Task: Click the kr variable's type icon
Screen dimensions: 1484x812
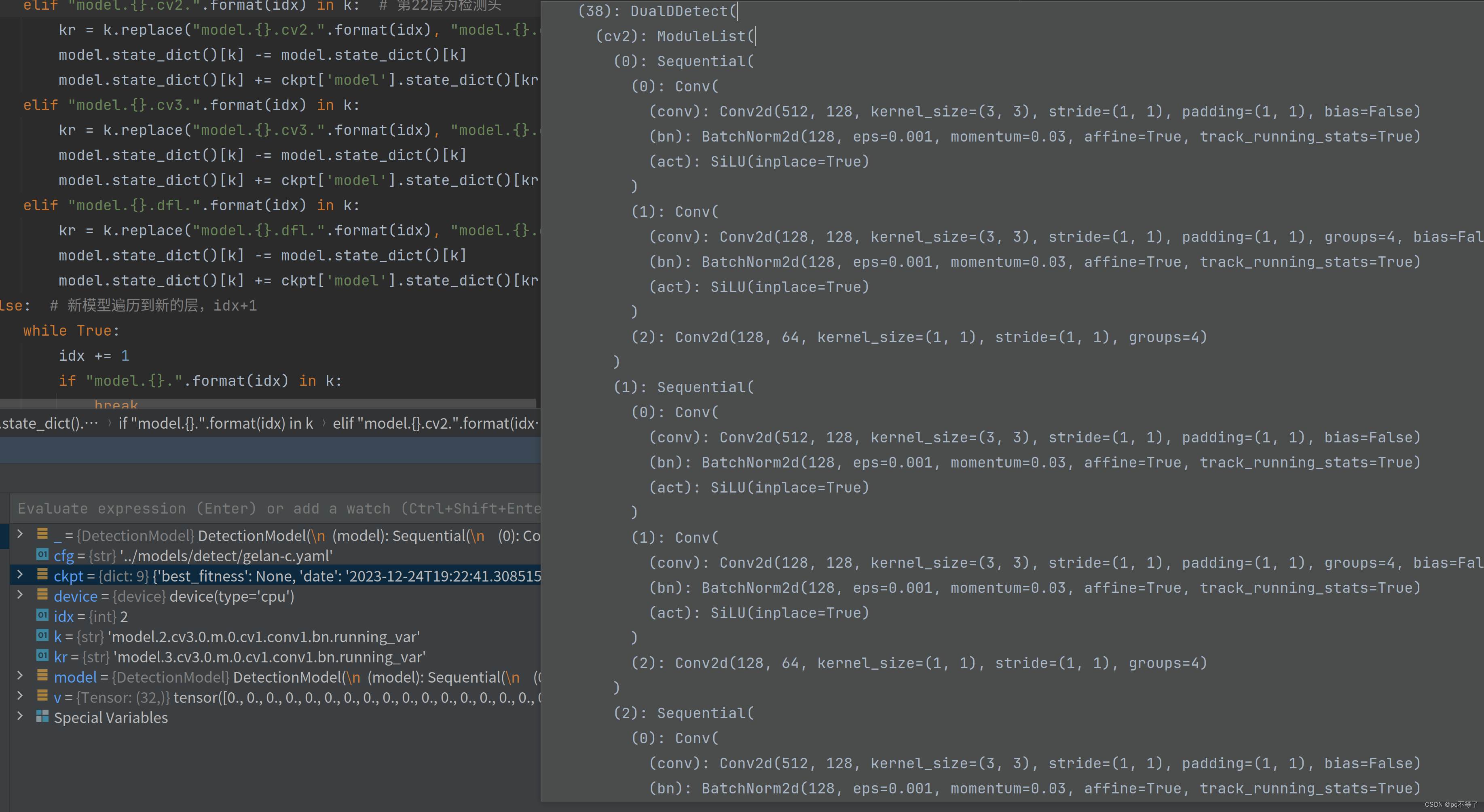Action: (42, 655)
